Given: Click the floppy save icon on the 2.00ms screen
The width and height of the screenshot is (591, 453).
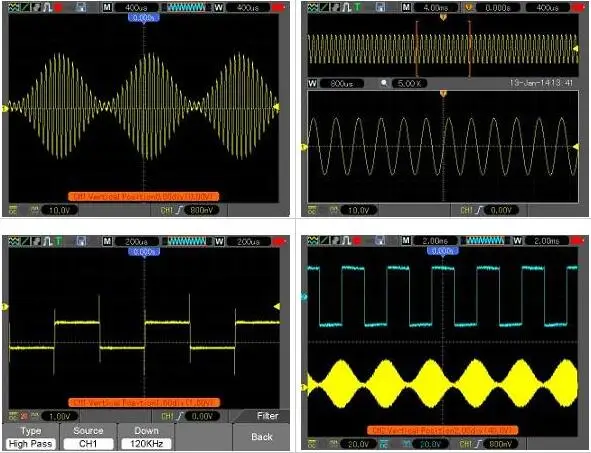Looking at the screenshot, I should [x=380, y=240].
